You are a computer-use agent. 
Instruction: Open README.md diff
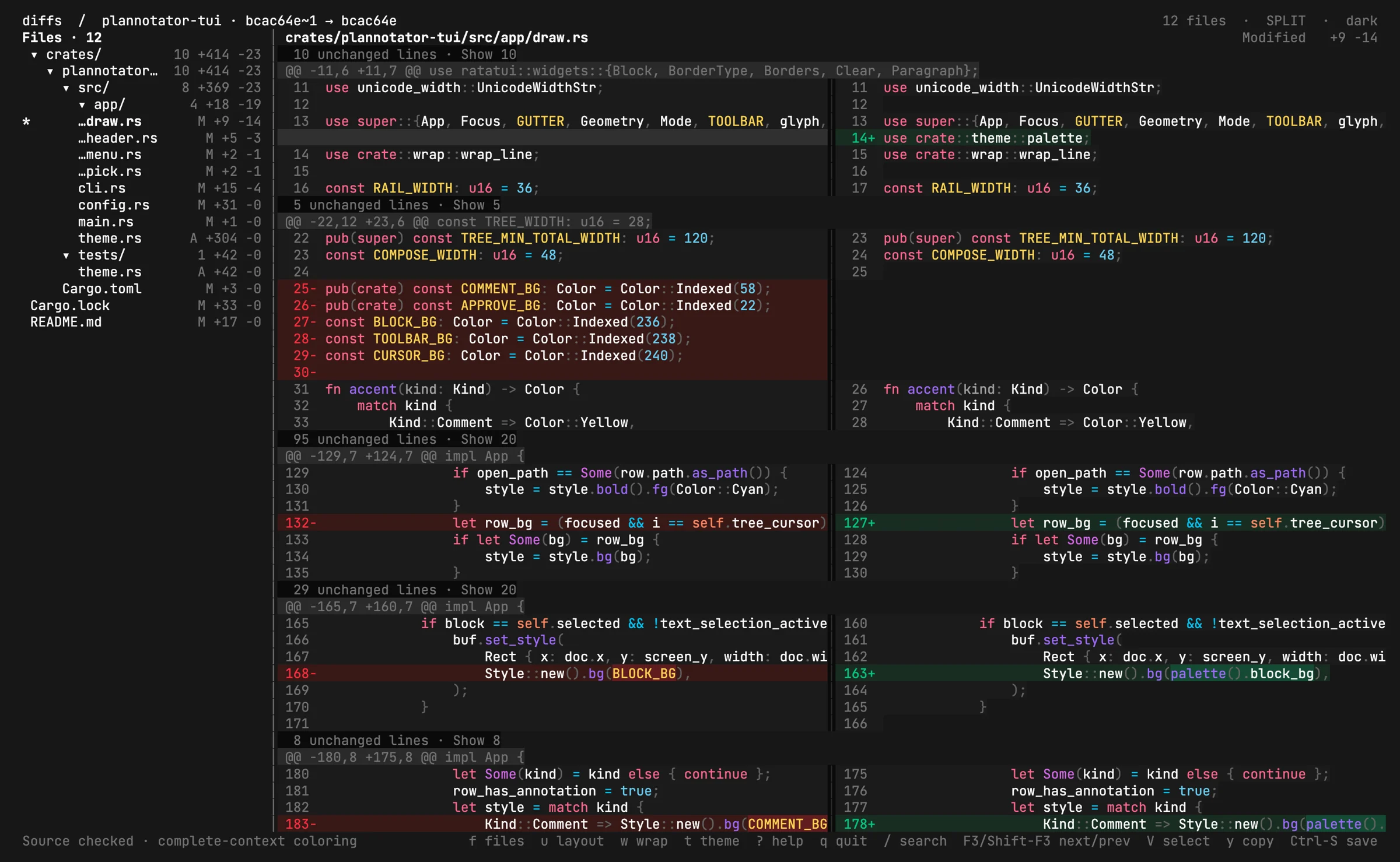pos(66,322)
